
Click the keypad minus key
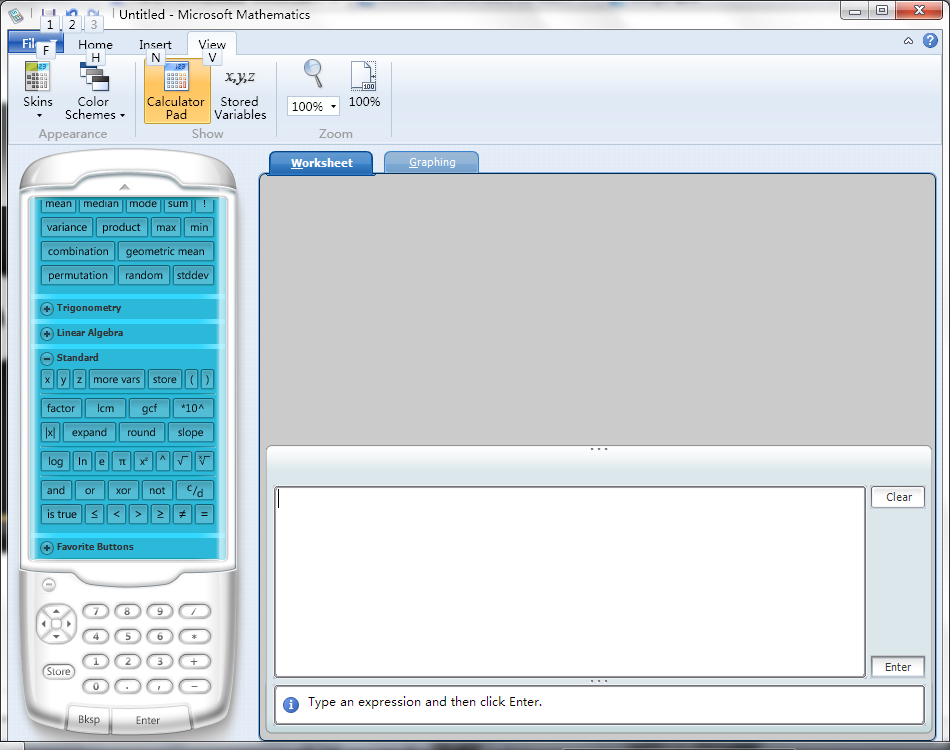click(x=194, y=686)
